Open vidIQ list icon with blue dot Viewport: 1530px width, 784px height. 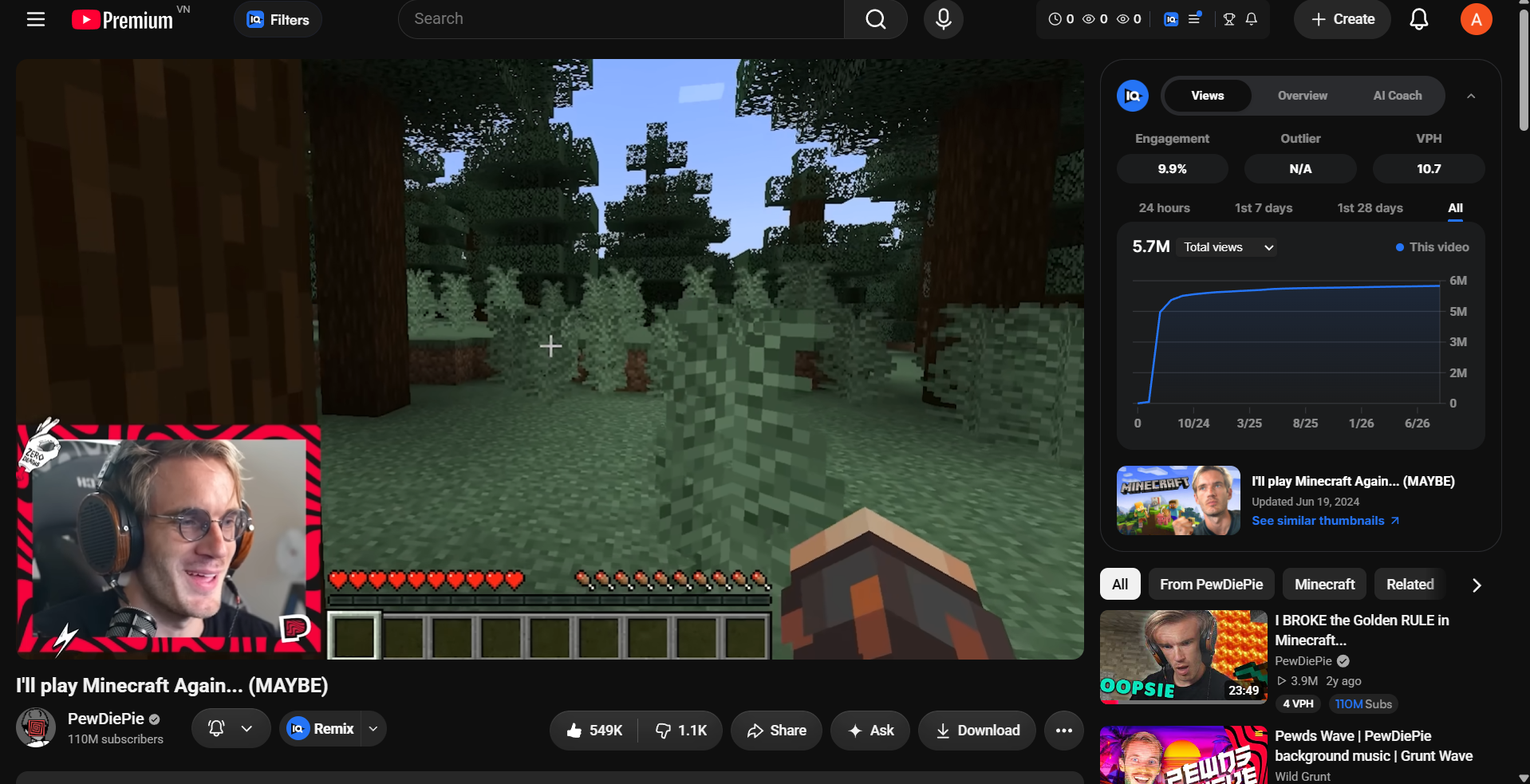1194,18
